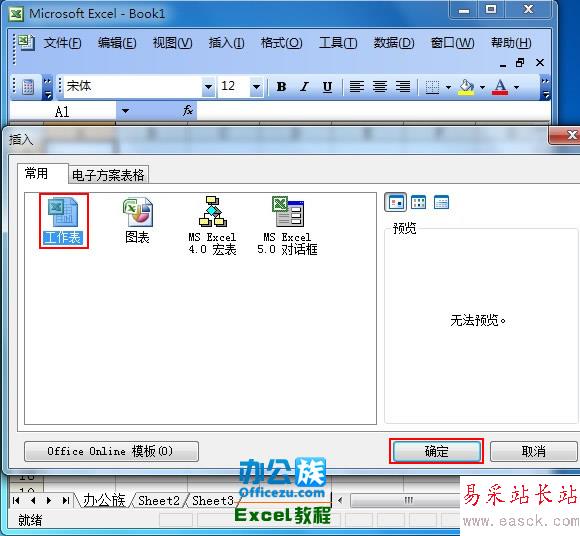Click Excel title bar application icon
This screenshot has height=536, width=580.
(17, 14)
